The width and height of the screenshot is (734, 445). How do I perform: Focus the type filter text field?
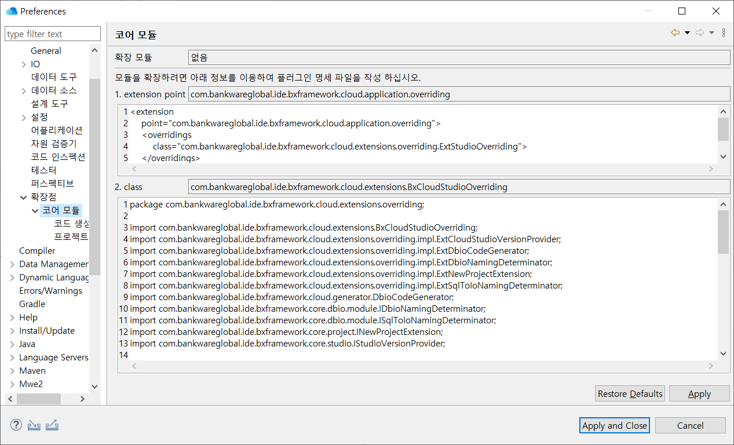[x=52, y=34]
